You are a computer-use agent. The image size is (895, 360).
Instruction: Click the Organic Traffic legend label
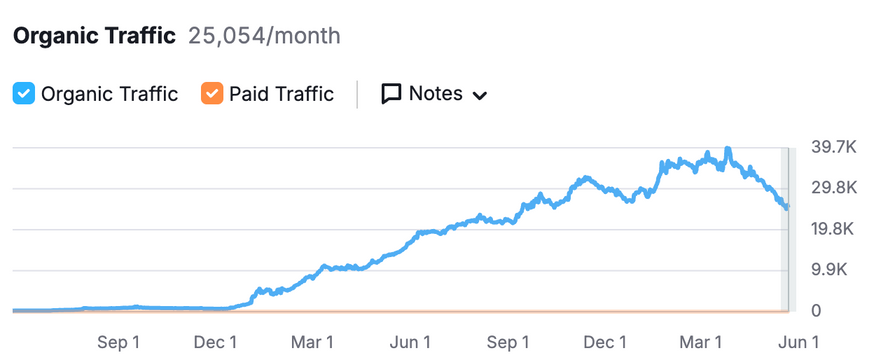[110, 94]
